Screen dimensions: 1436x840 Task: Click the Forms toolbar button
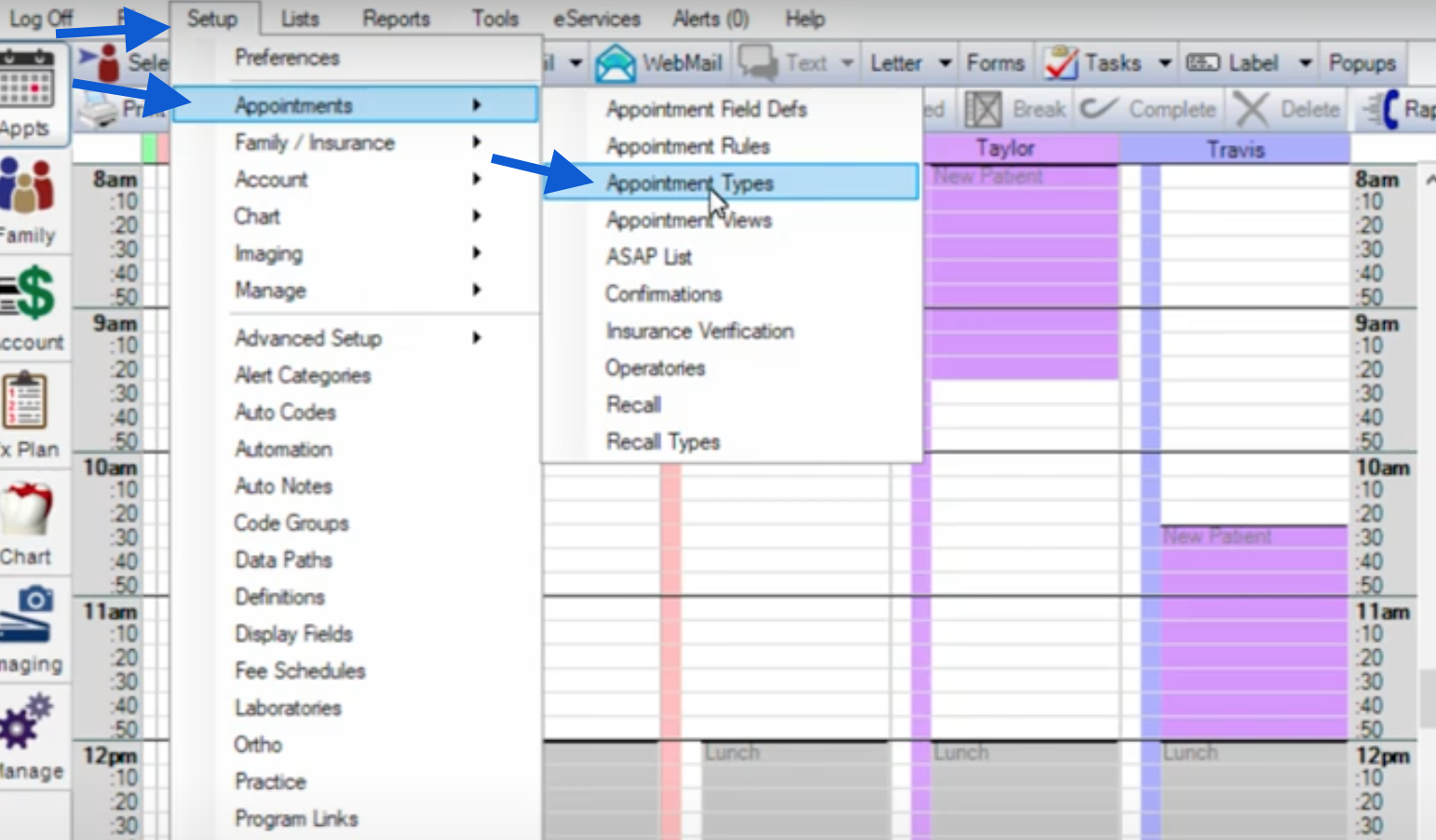point(995,63)
